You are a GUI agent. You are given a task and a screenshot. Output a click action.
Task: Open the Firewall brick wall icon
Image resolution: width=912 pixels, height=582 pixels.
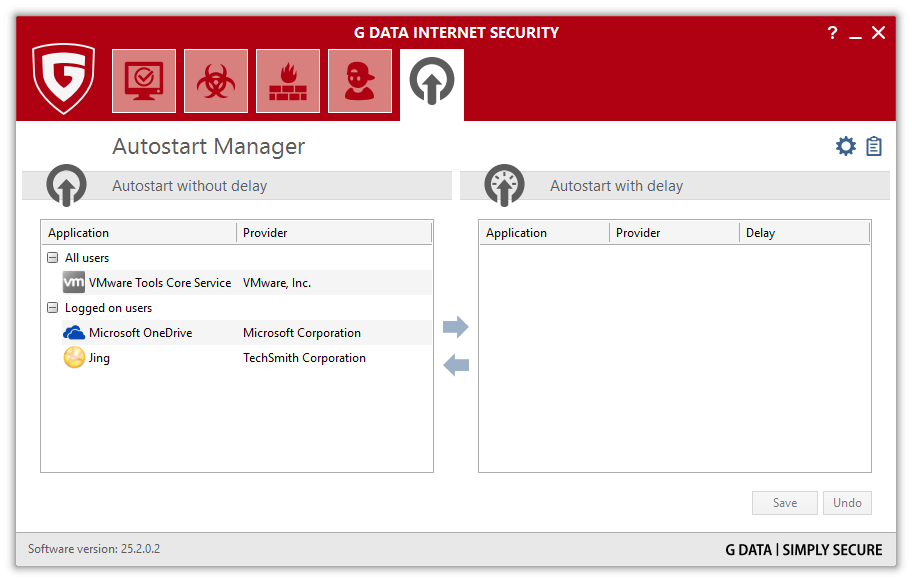(x=288, y=81)
